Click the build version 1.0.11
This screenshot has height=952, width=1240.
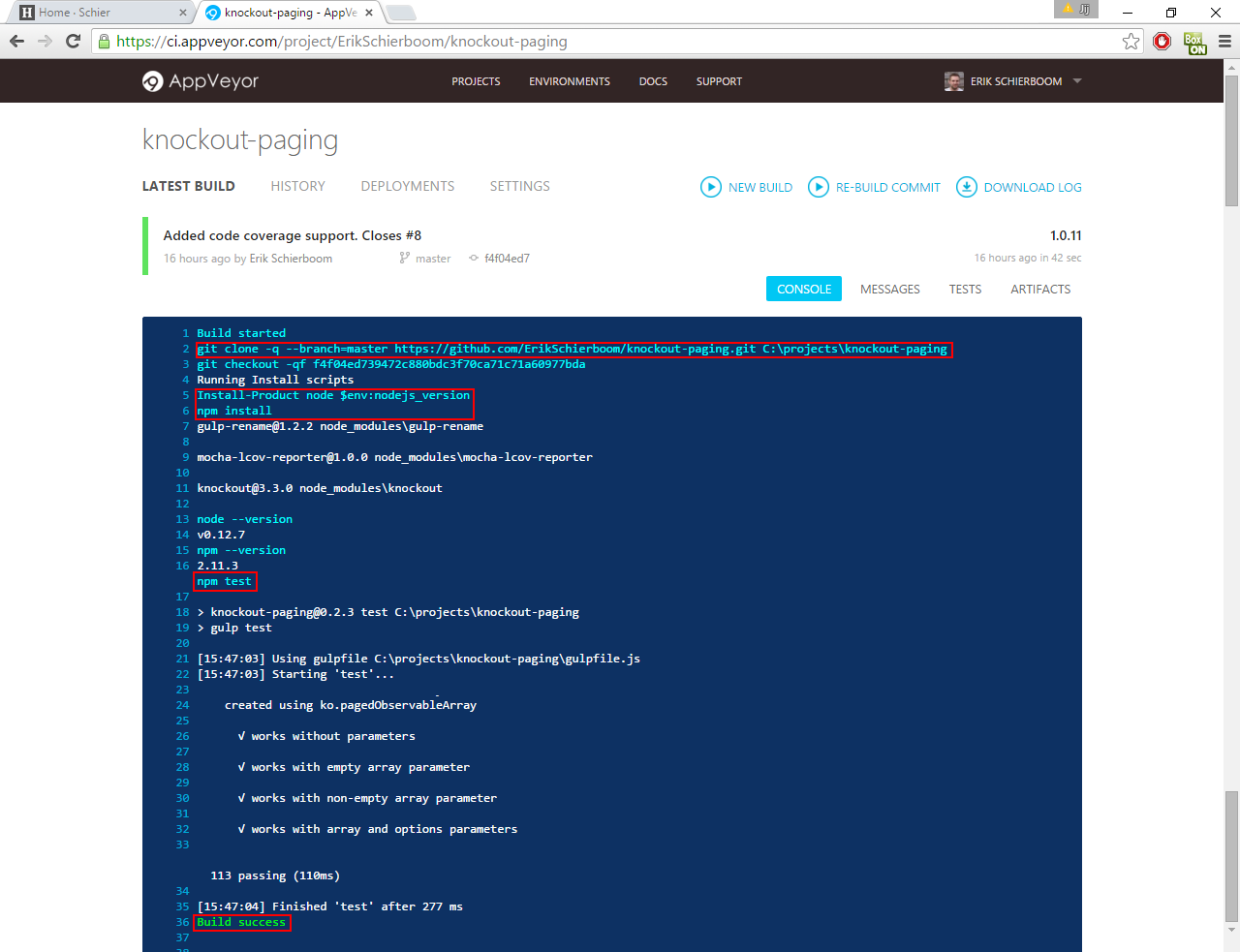tap(1066, 235)
